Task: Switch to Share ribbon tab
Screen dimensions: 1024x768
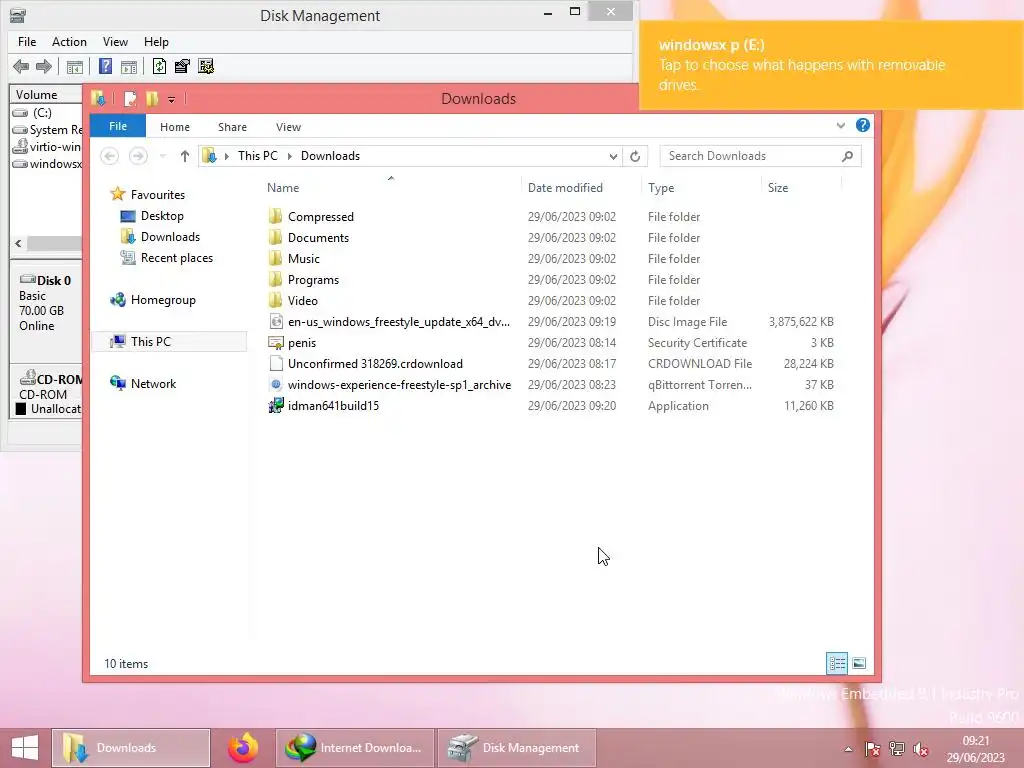Action: tap(232, 127)
